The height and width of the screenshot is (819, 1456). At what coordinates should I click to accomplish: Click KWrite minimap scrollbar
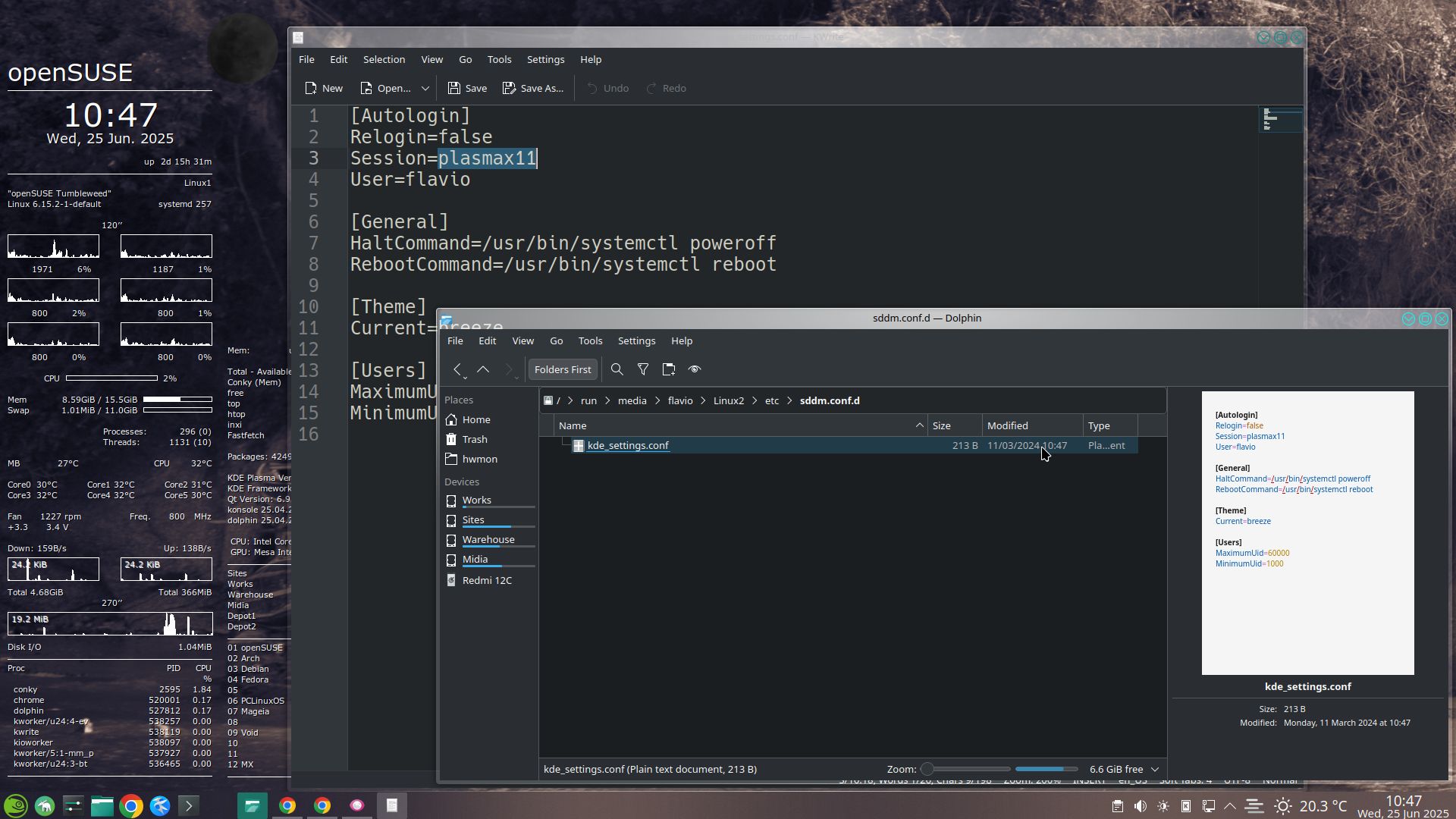tap(1281, 120)
